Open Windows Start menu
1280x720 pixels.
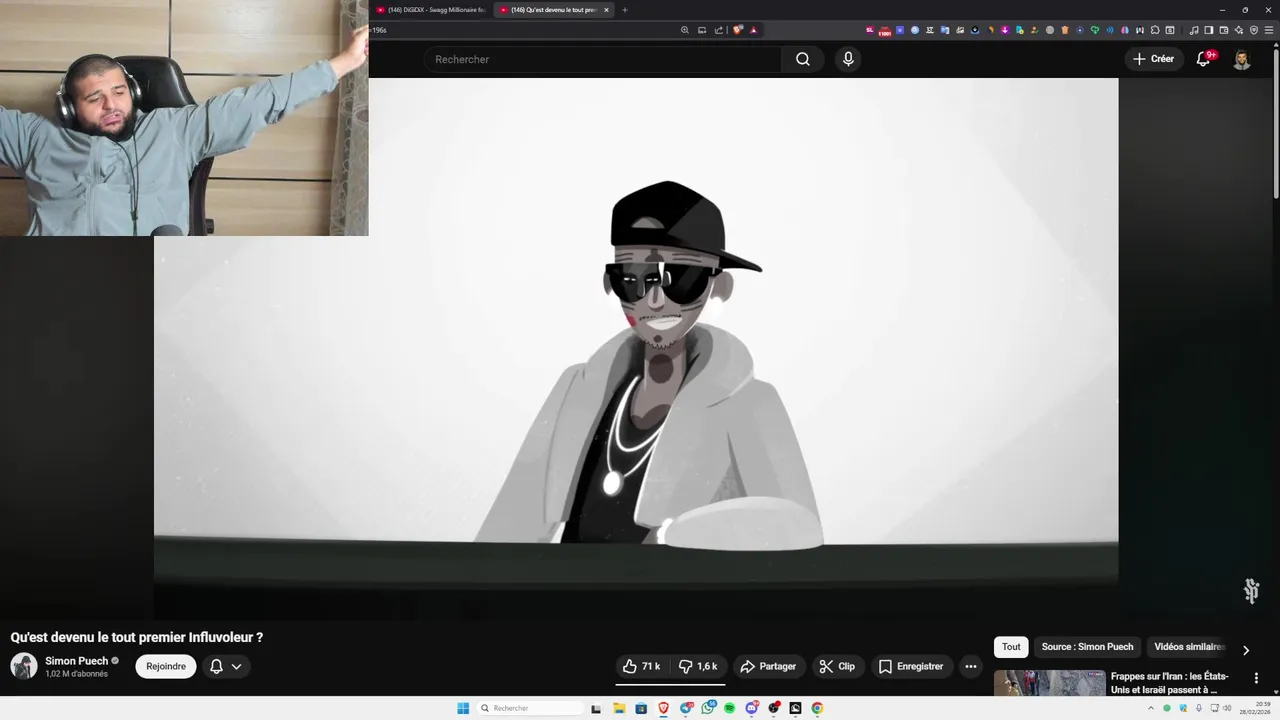463,708
